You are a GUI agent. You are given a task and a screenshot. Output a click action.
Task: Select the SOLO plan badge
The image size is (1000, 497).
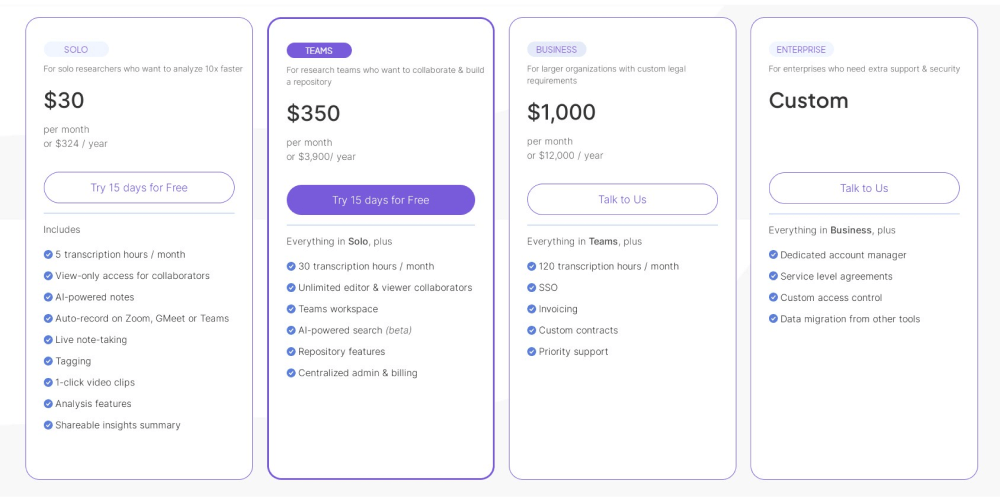coord(76,49)
